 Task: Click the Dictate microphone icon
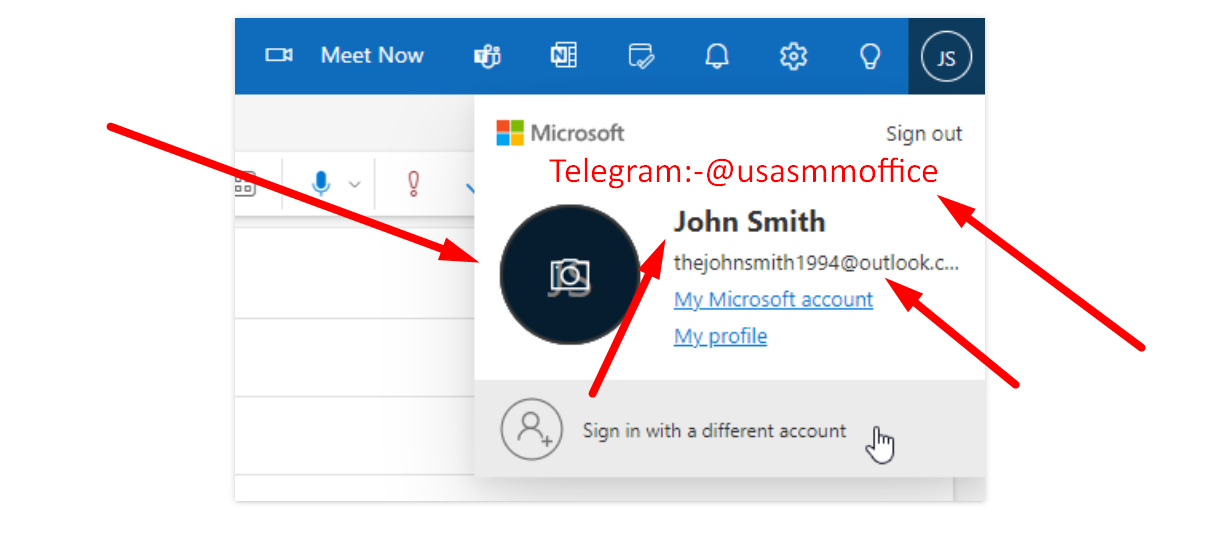pyautogui.click(x=321, y=184)
